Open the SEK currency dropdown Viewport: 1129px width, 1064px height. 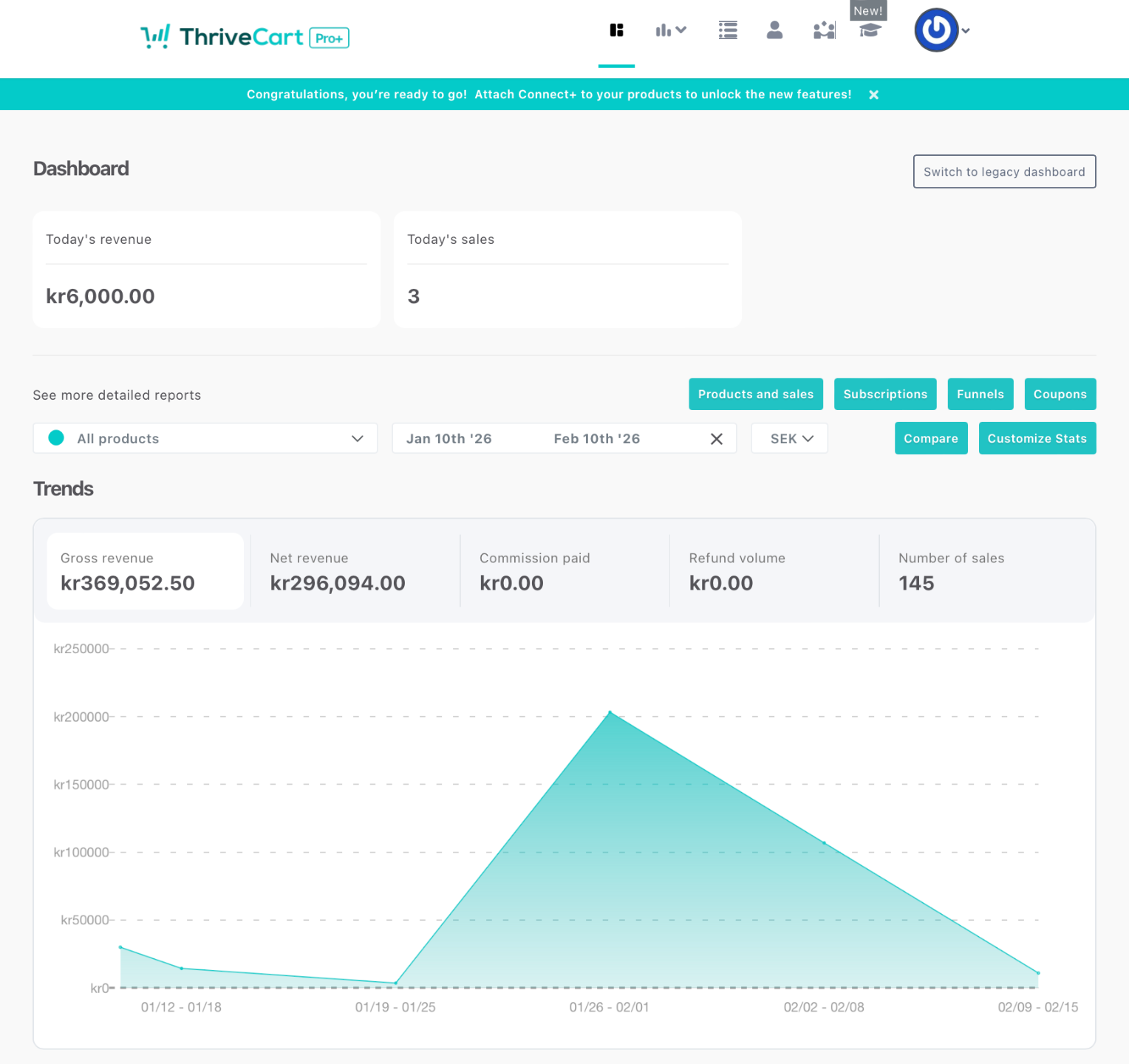coord(789,438)
